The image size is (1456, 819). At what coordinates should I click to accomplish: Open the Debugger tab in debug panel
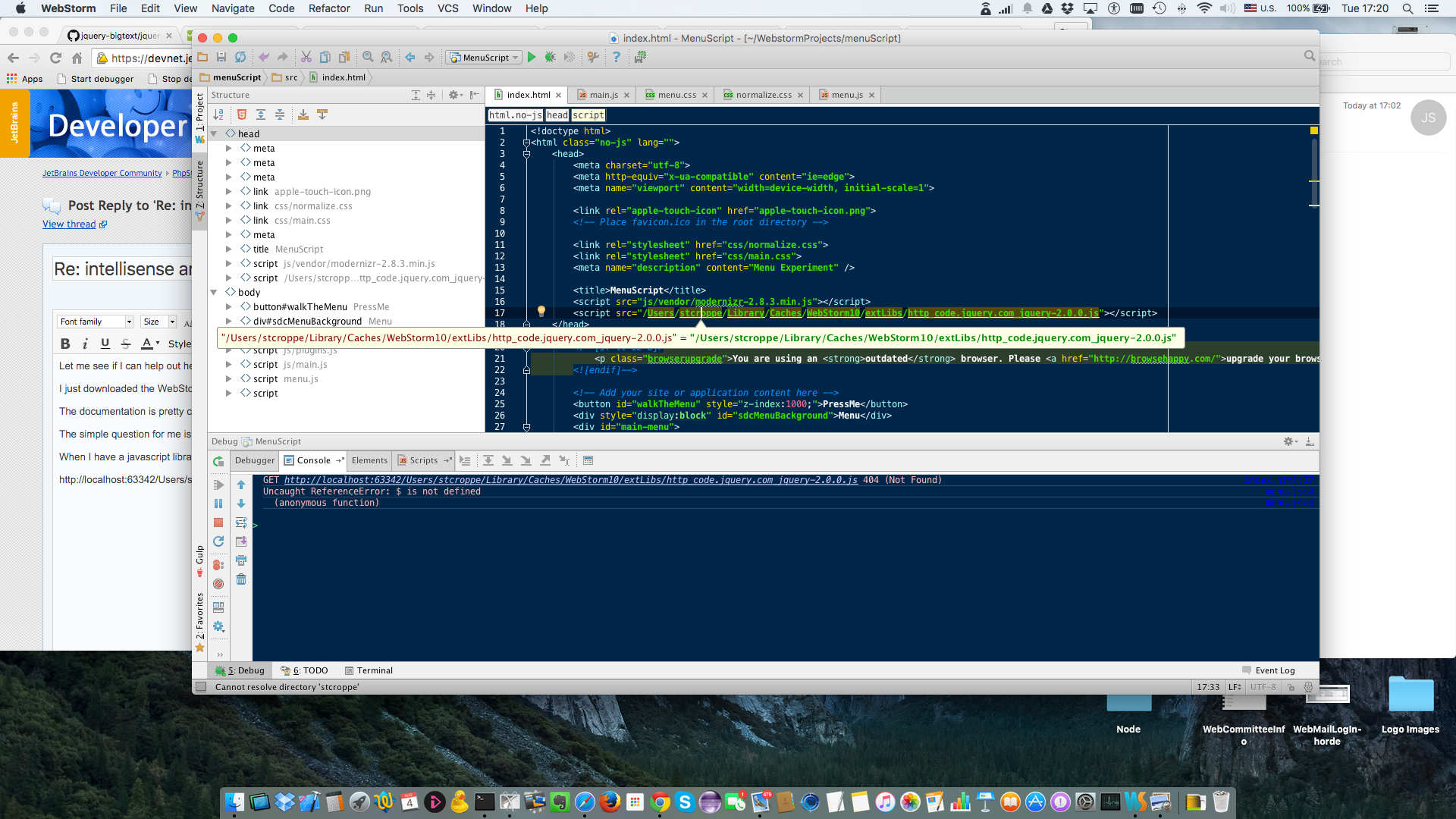click(255, 460)
